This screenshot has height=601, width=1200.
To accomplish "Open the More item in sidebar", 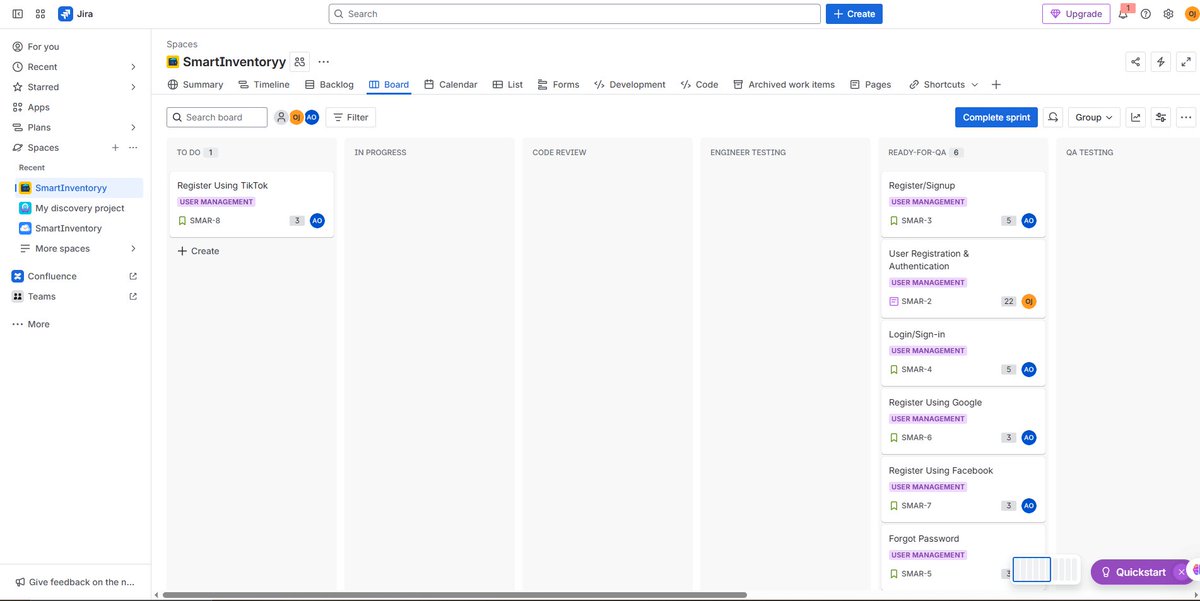I will (76, 324).
